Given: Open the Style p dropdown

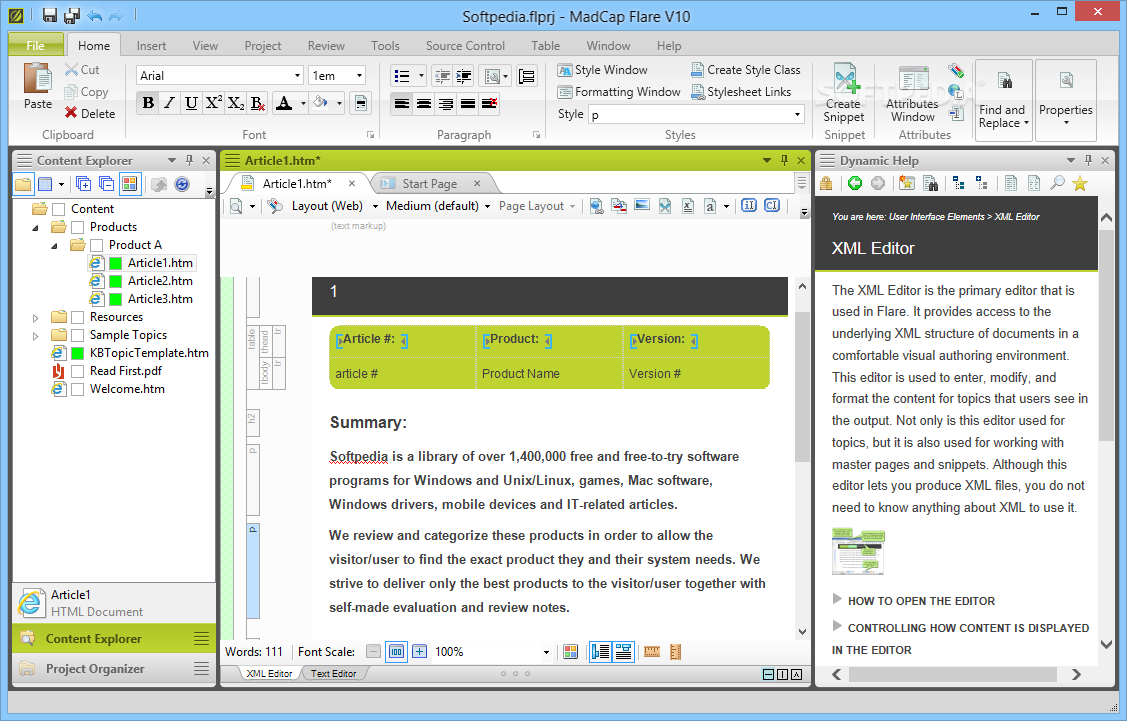Looking at the screenshot, I should click(797, 114).
